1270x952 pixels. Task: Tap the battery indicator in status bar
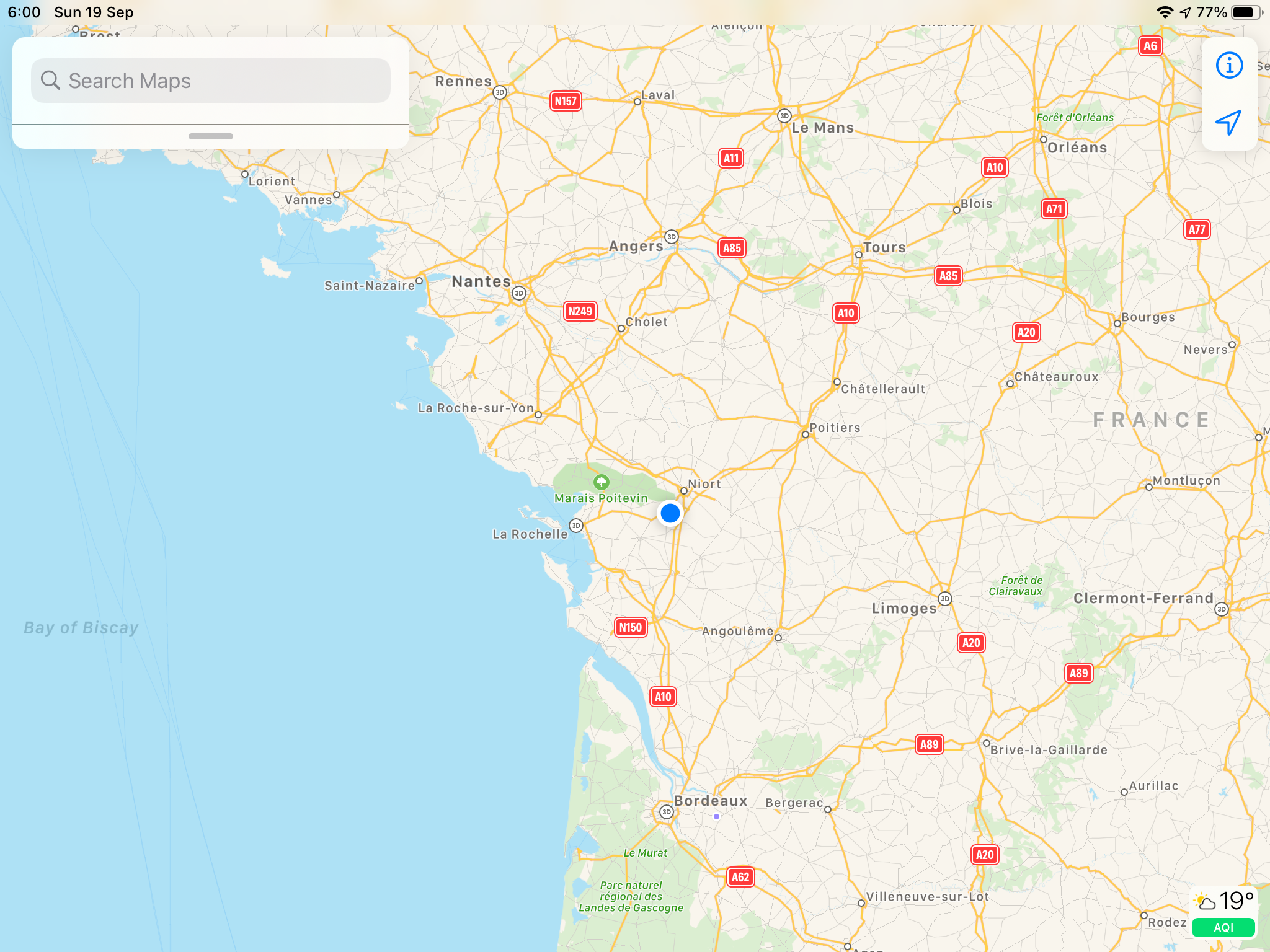point(1245,12)
